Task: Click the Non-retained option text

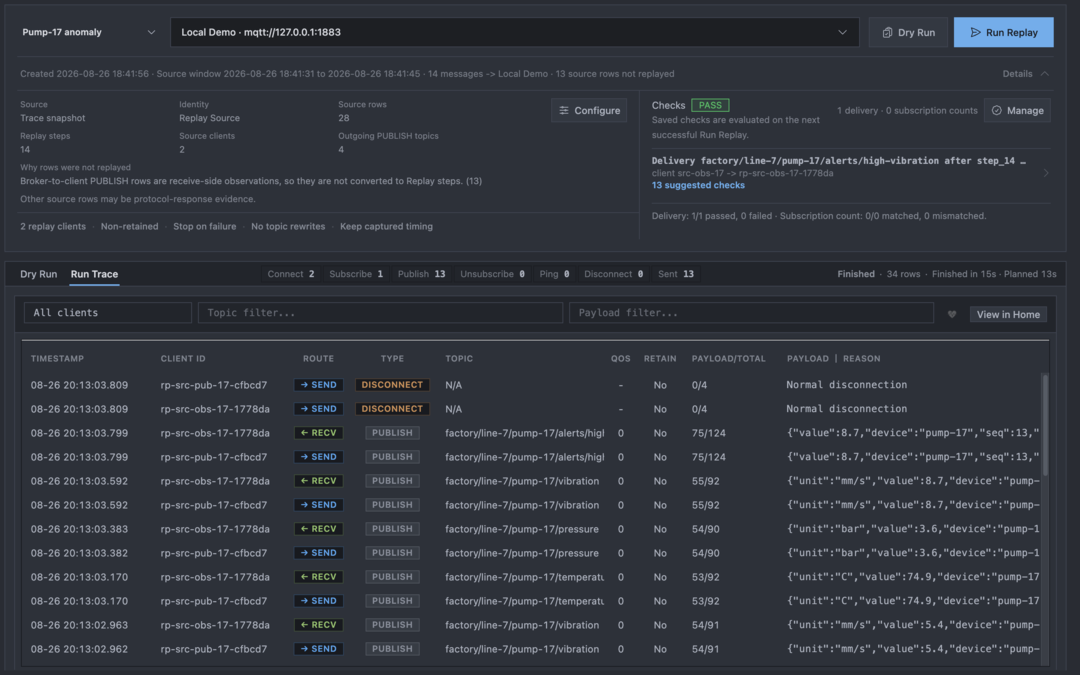Action: pyautogui.click(x=129, y=227)
